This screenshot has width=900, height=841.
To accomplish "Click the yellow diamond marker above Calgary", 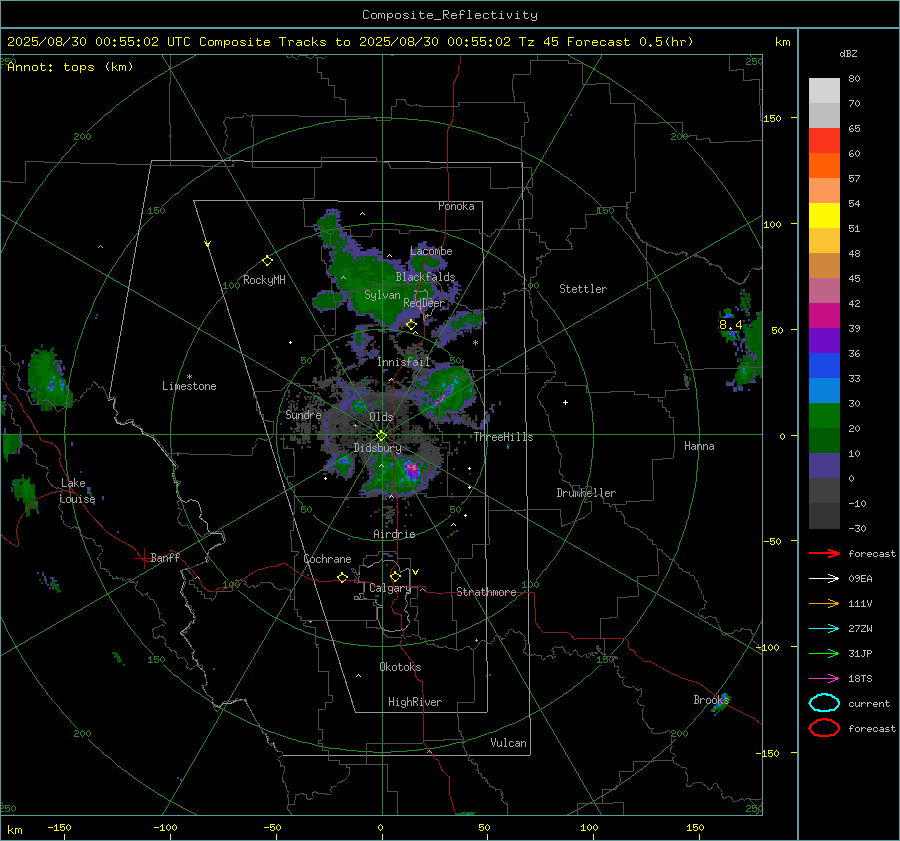I will click(x=395, y=576).
